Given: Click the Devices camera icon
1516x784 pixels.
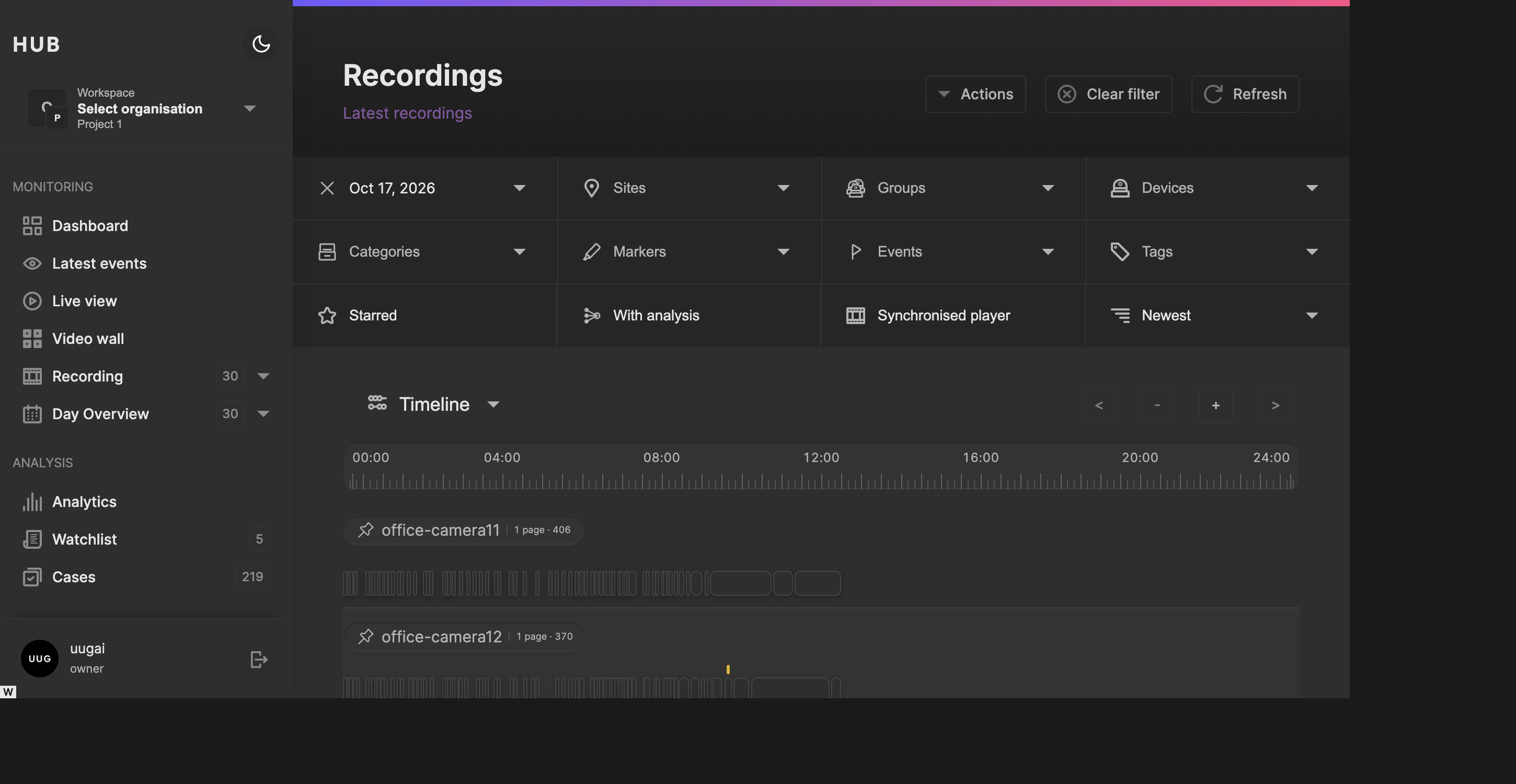Looking at the screenshot, I should (x=1120, y=188).
